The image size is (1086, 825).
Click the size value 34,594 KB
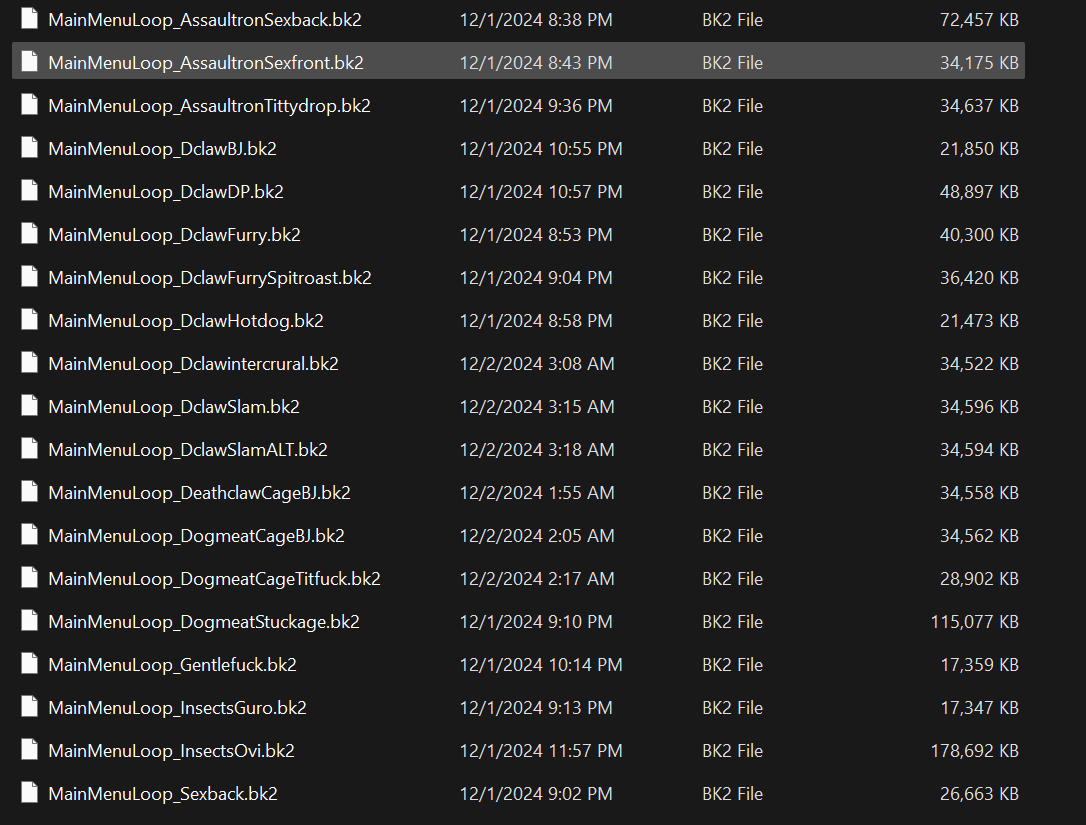979,450
